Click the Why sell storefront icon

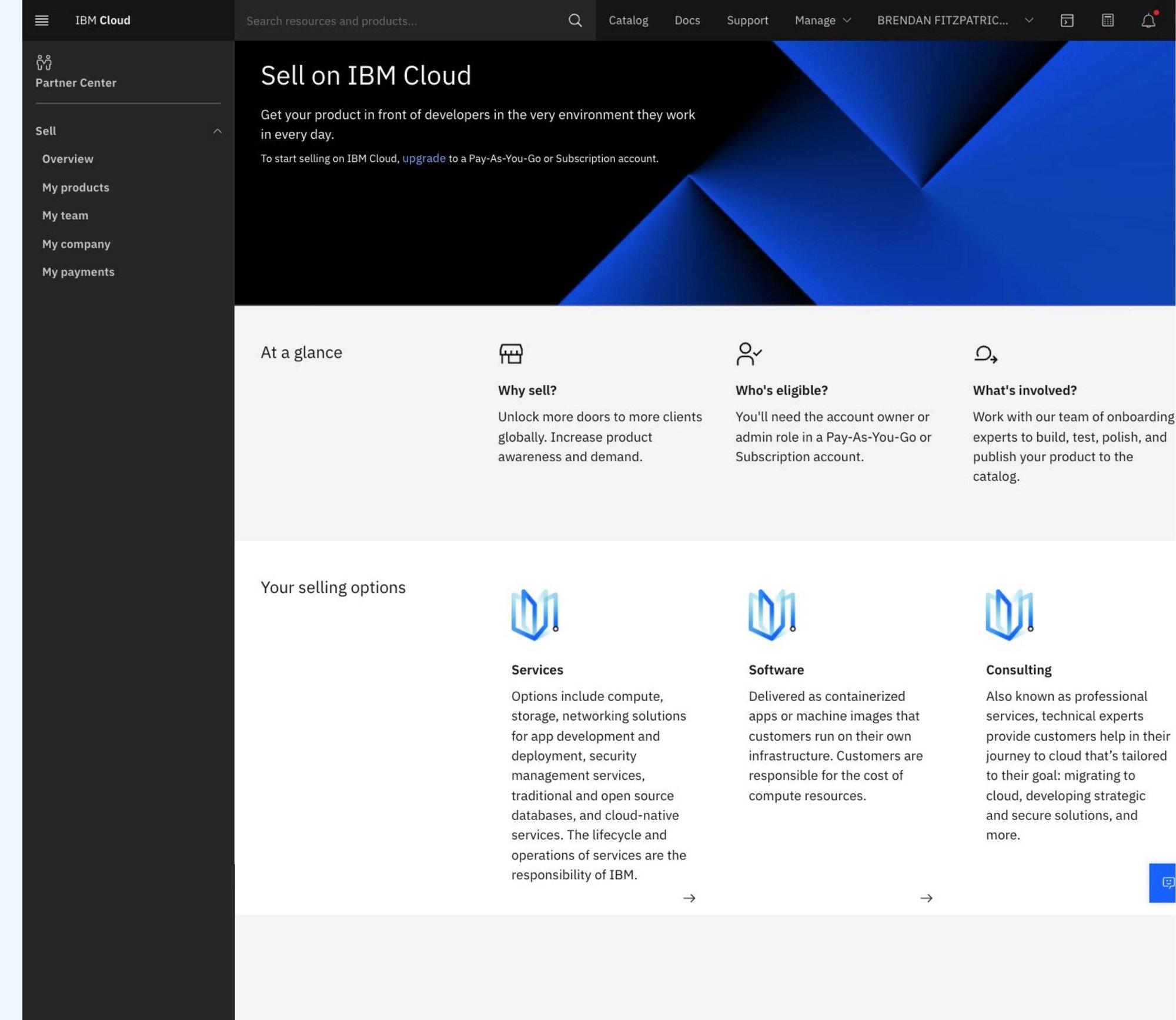510,354
